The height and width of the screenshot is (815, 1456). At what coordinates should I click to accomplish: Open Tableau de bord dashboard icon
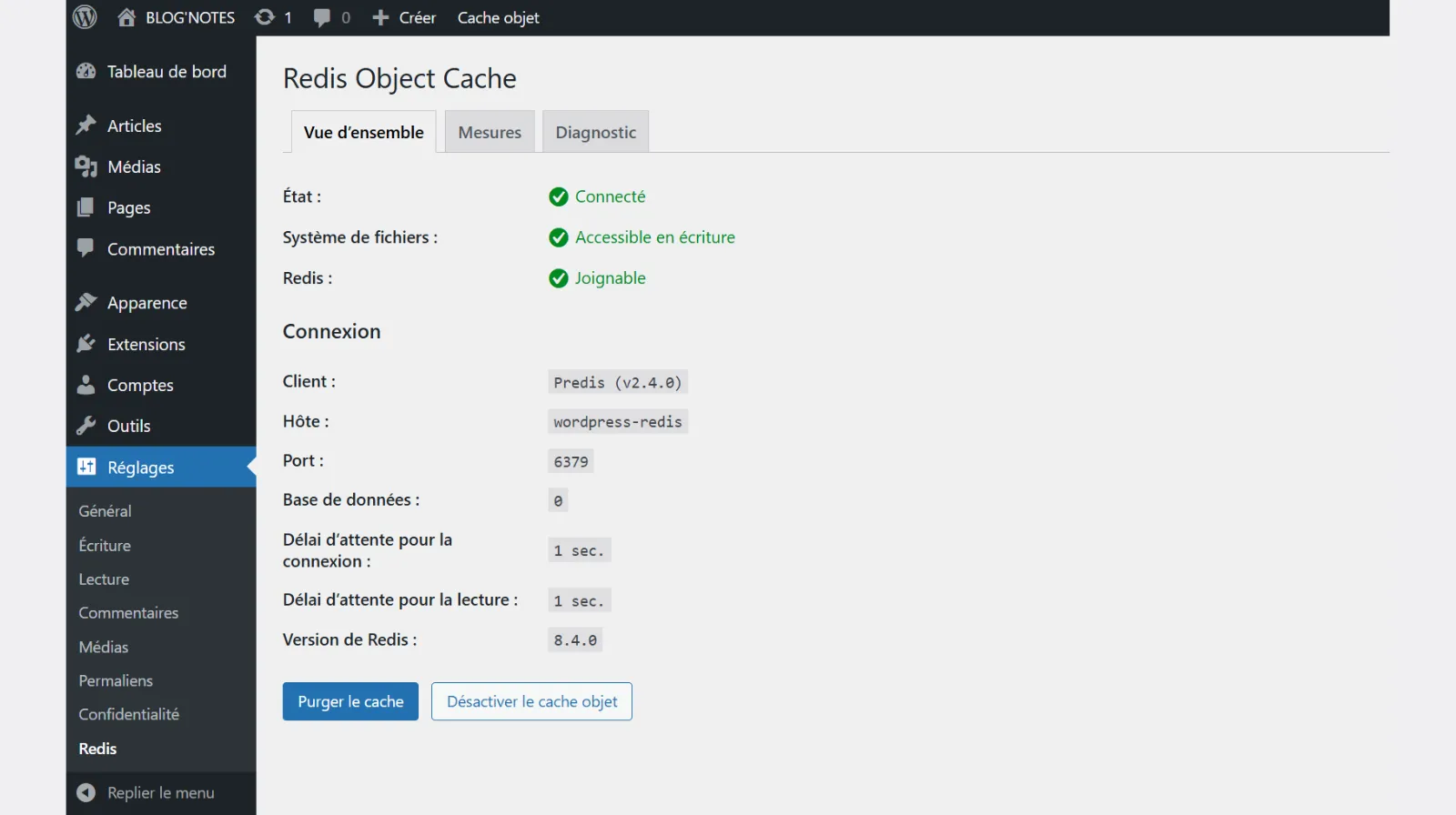(86, 72)
